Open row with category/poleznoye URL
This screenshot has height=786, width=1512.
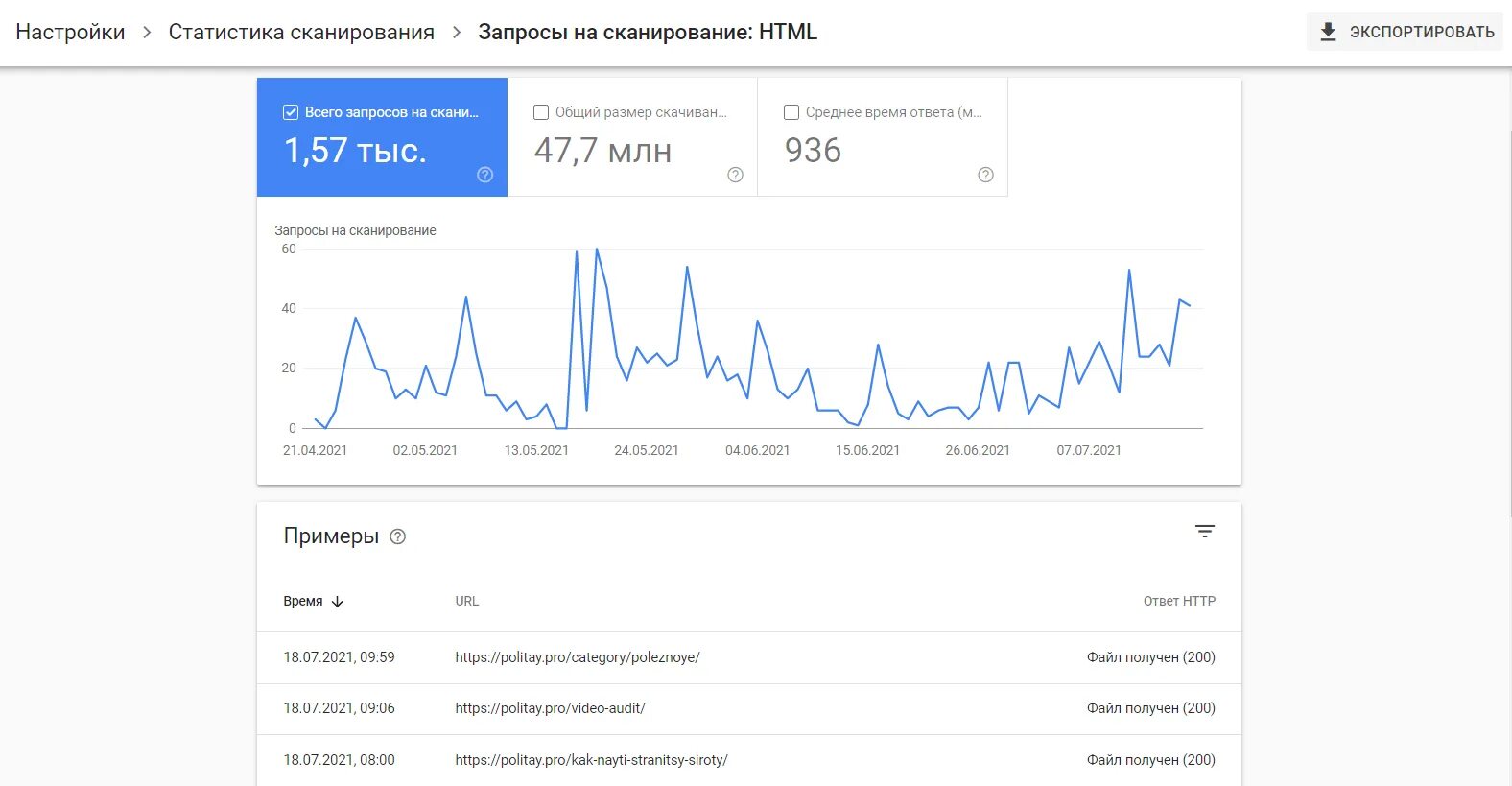click(749, 657)
